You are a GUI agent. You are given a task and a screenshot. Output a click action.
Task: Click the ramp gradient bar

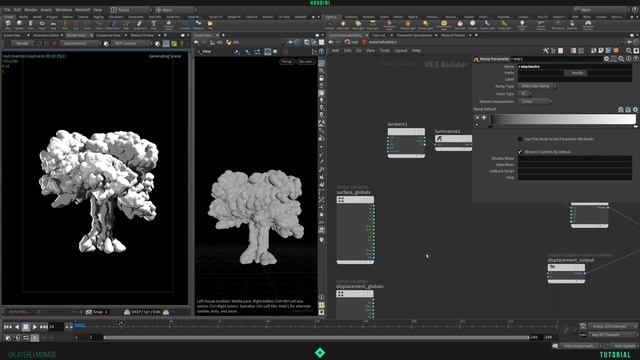[x=563, y=119]
